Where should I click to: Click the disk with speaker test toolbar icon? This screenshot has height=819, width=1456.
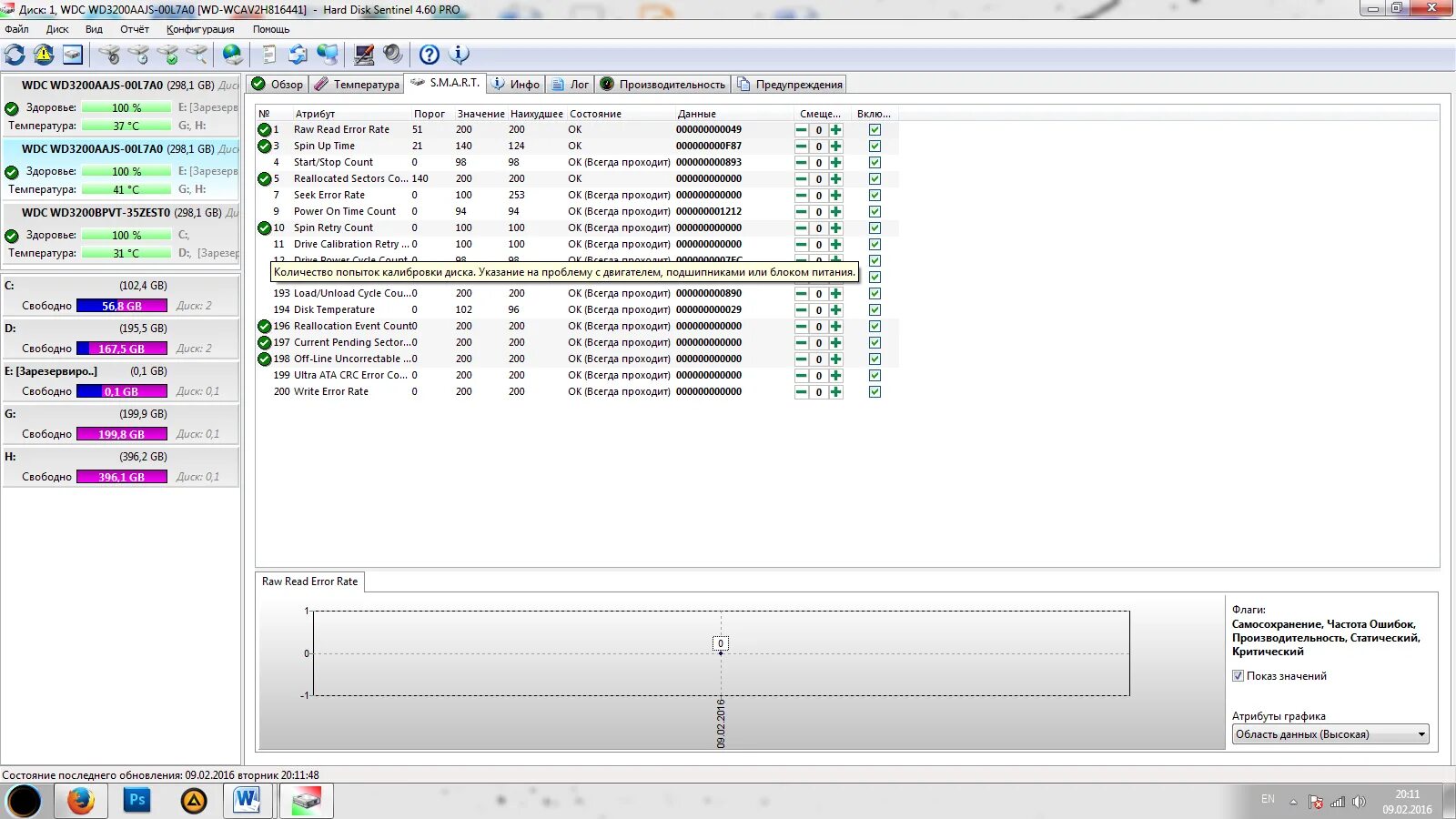point(110,55)
